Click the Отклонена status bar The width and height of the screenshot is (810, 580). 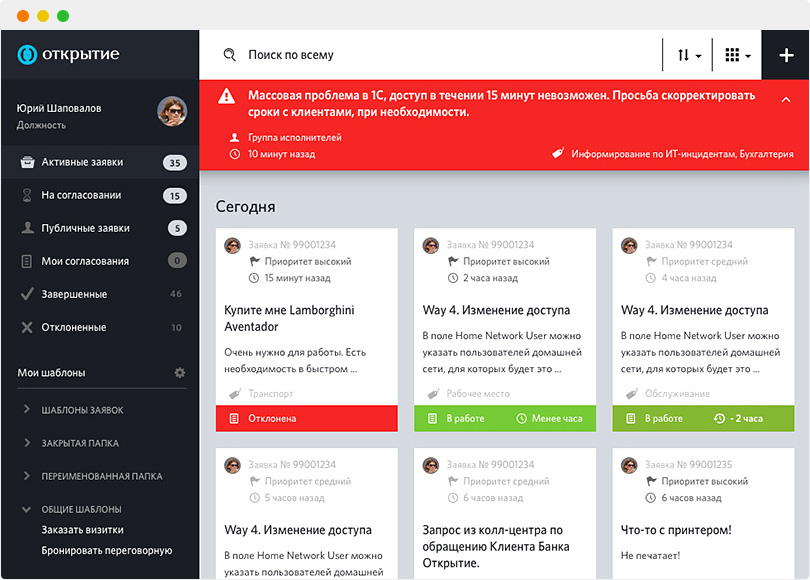point(307,418)
